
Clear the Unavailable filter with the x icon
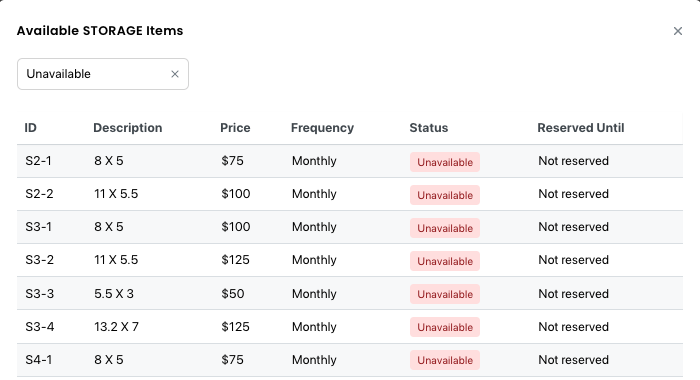coord(175,74)
